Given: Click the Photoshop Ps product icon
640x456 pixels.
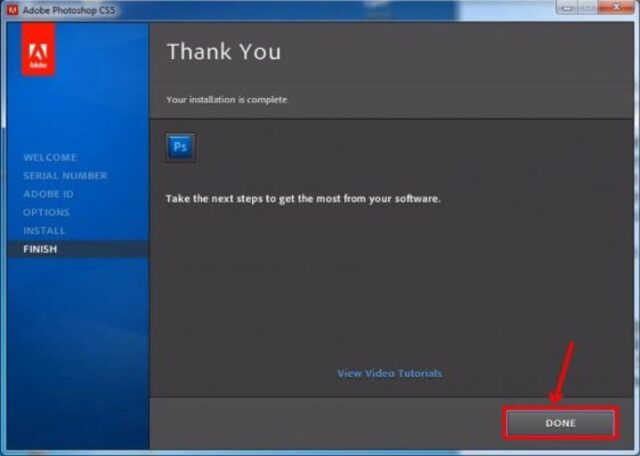Looking at the screenshot, I should pyautogui.click(x=180, y=147).
